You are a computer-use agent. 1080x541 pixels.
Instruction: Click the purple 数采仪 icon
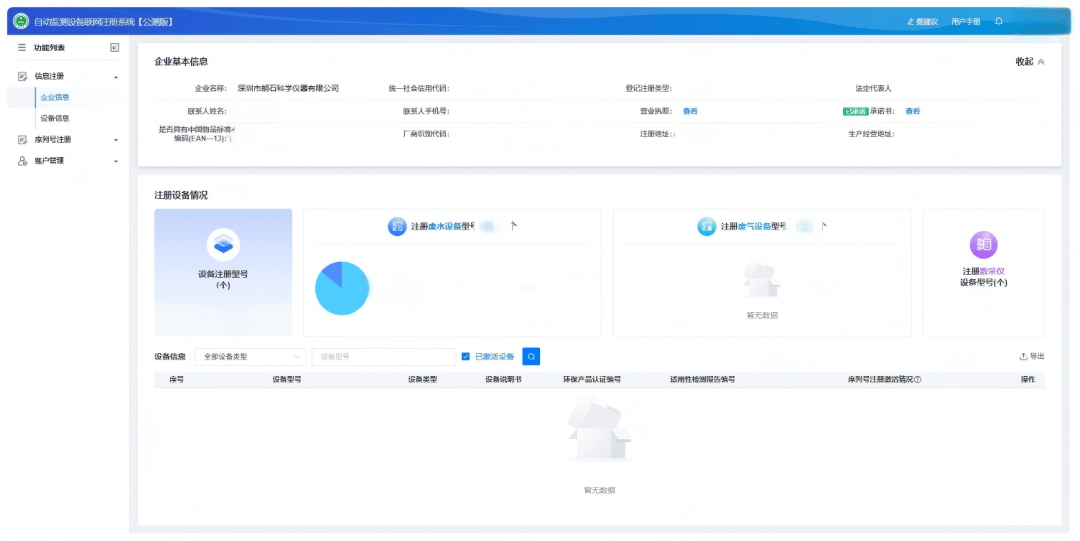coord(984,245)
